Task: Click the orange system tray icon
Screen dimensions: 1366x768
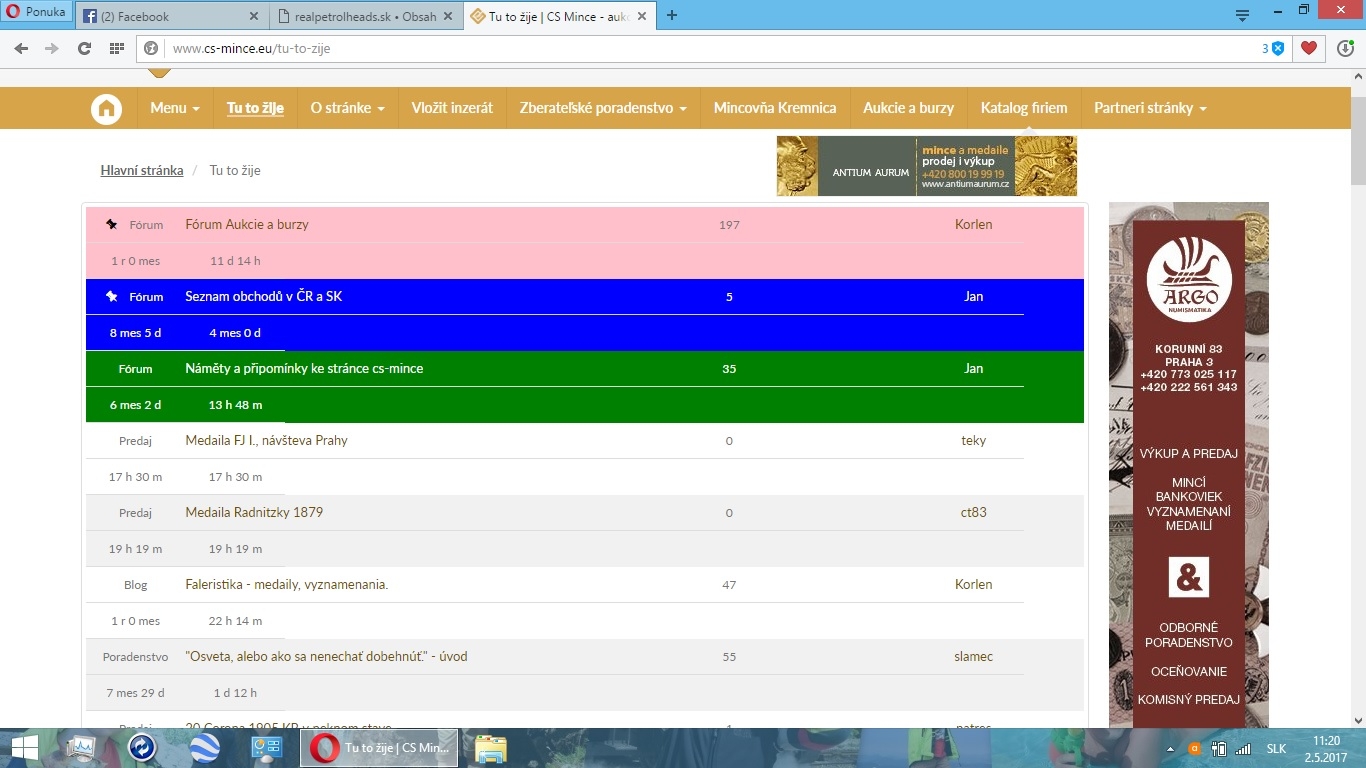Action: pyautogui.click(x=1193, y=748)
